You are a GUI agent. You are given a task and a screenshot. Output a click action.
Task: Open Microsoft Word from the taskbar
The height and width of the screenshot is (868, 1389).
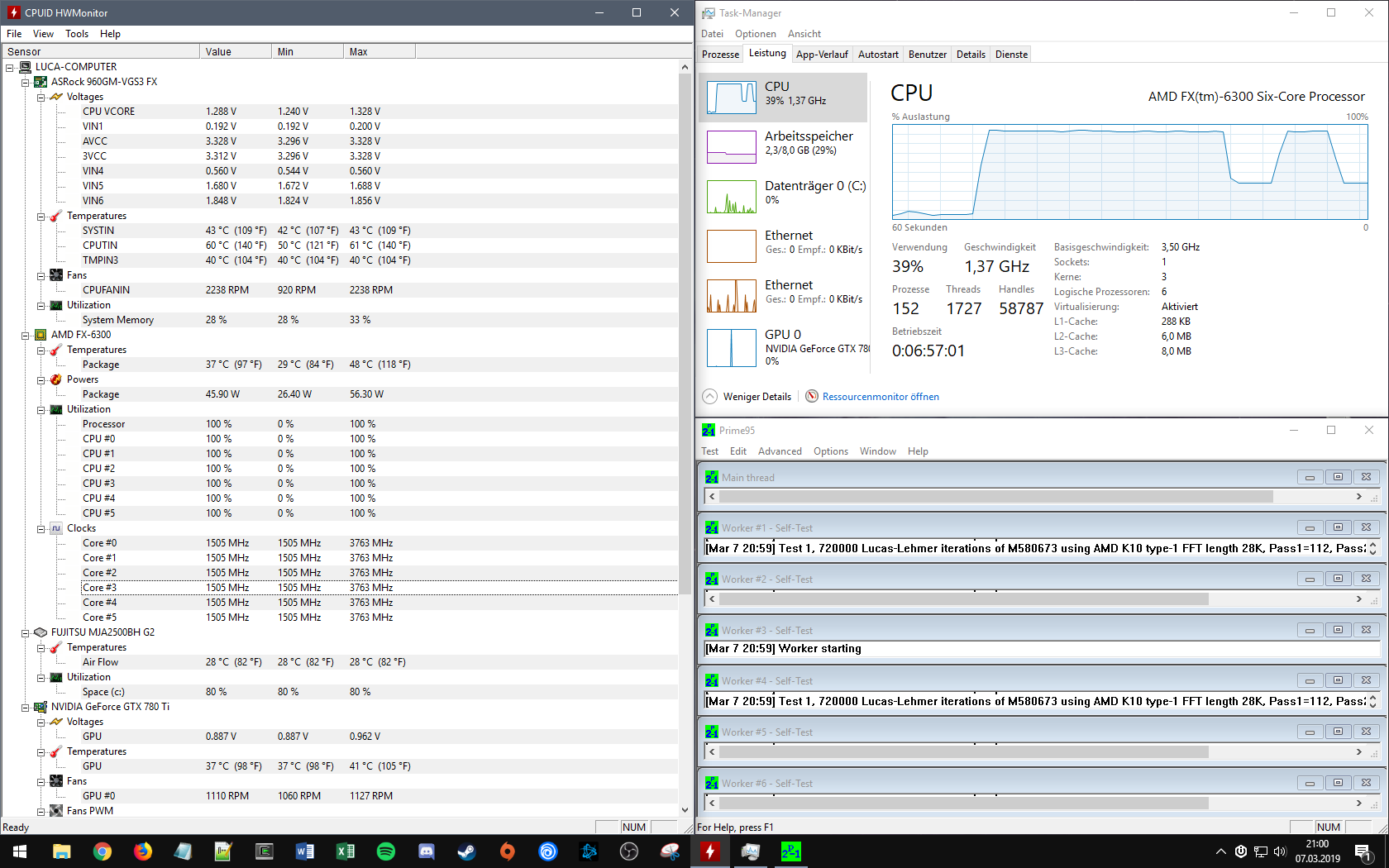[304, 851]
